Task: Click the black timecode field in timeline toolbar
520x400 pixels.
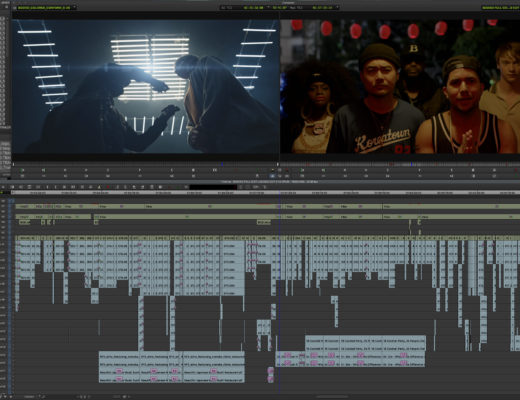Action: pyautogui.click(x=213, y=187)
